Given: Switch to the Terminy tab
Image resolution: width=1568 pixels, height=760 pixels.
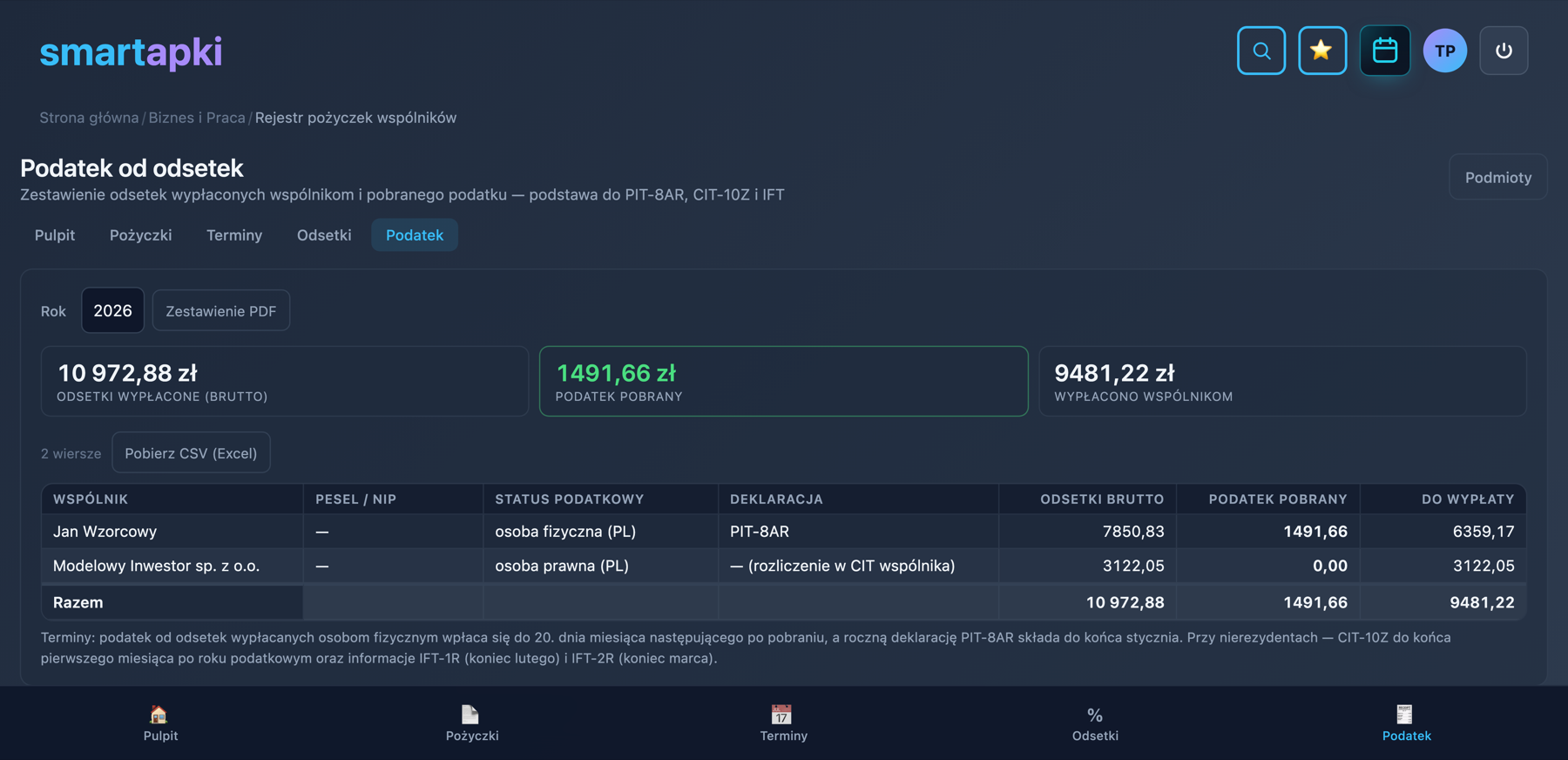Looking at the screenshot, I should pyautogui.click(x=234, y=235).
